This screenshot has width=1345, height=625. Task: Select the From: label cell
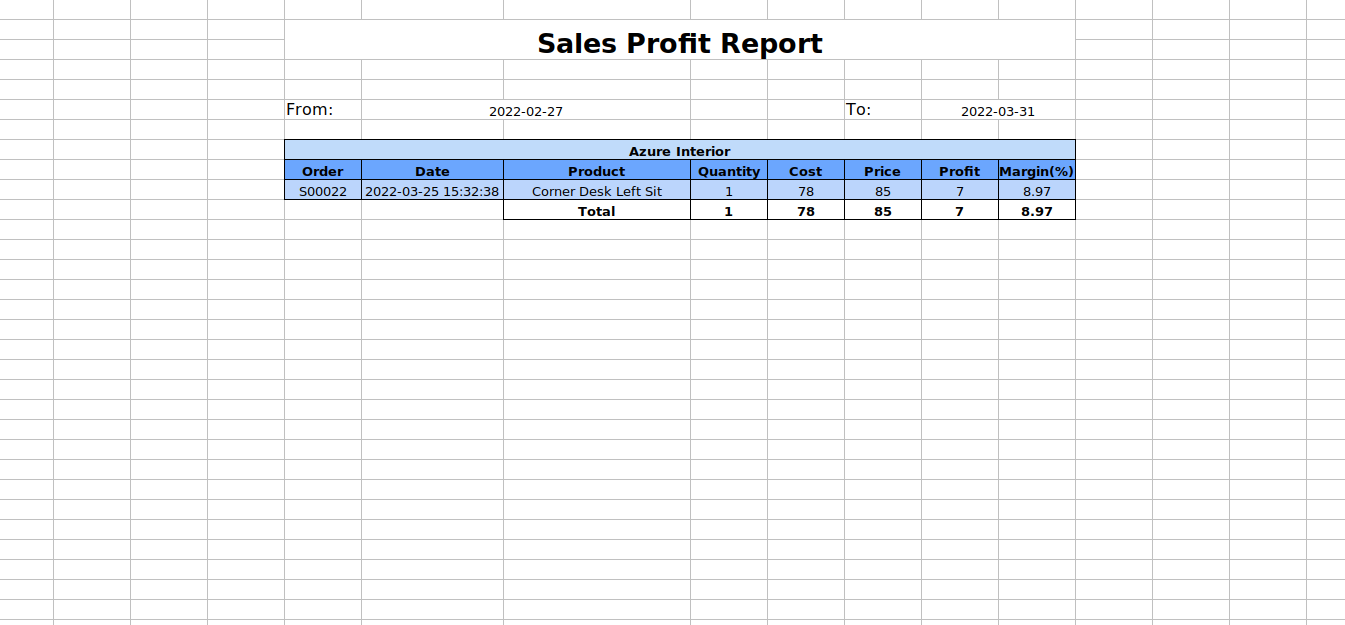tap(310, 110)
